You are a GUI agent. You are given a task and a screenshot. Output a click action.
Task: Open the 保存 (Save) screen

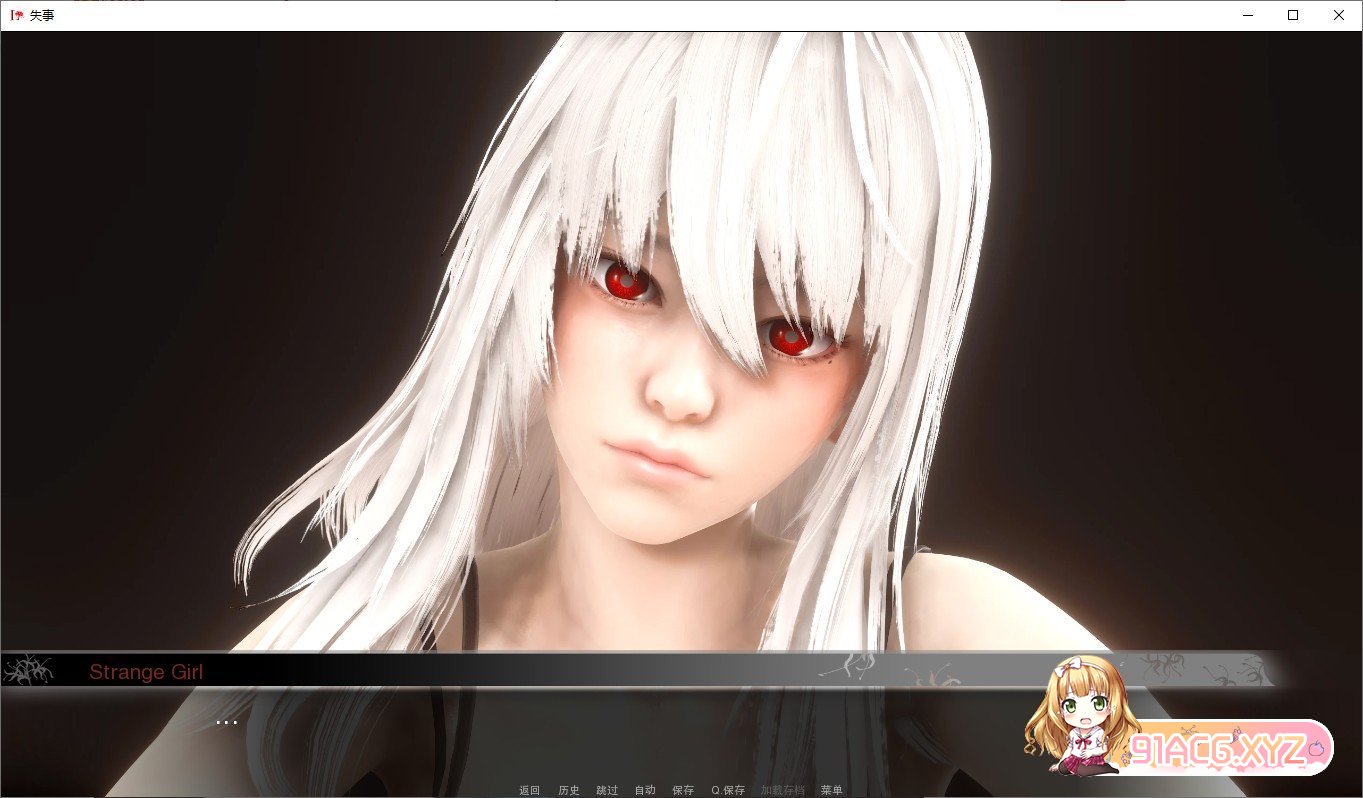[683, 790]
